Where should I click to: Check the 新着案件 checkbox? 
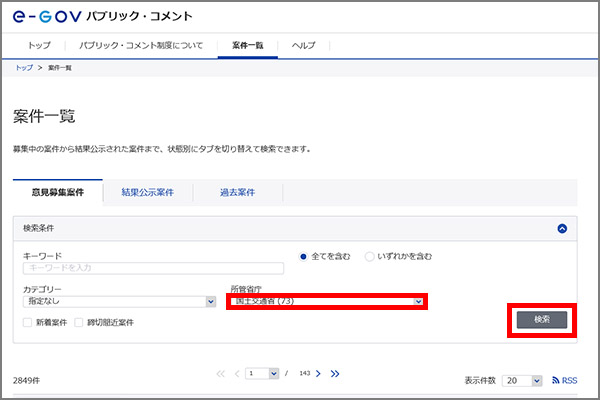[x=28, y=322]
